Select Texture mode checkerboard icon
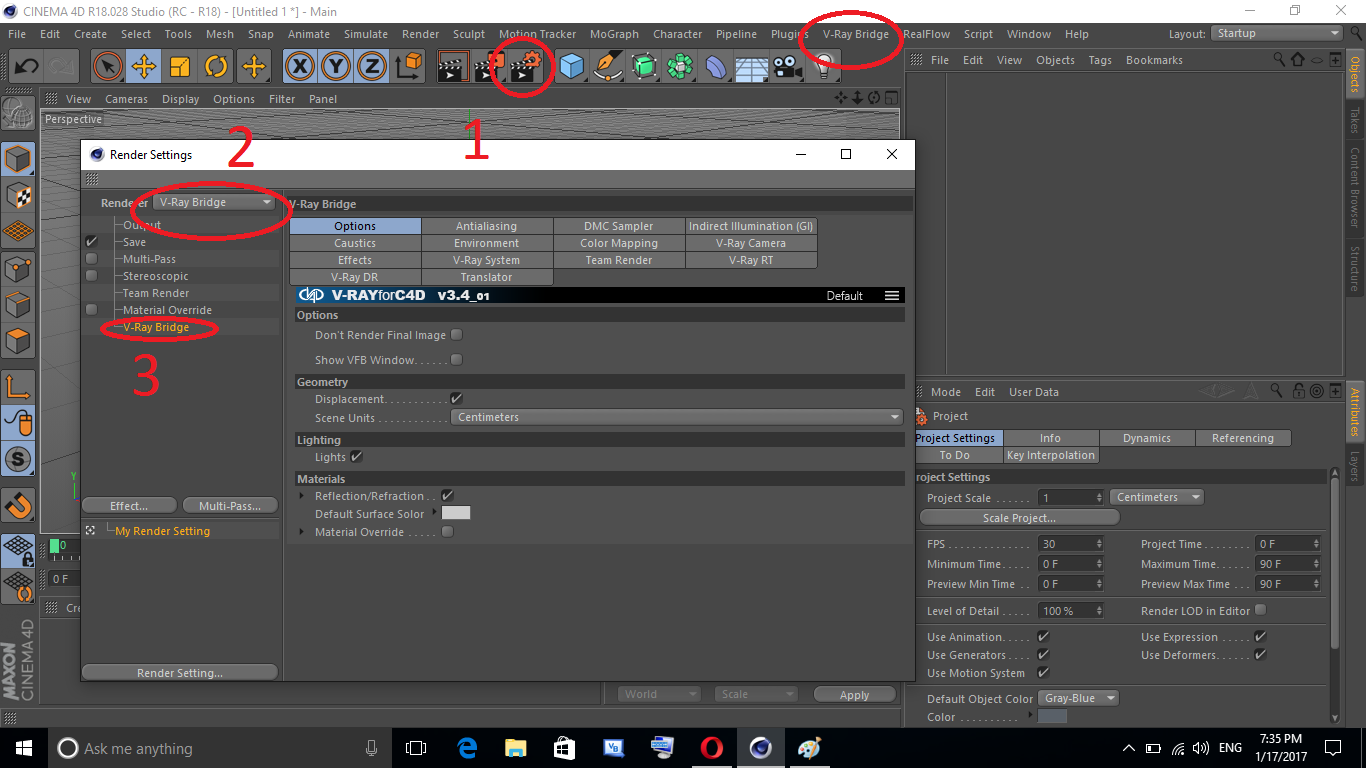 click(x=18, y=195)
